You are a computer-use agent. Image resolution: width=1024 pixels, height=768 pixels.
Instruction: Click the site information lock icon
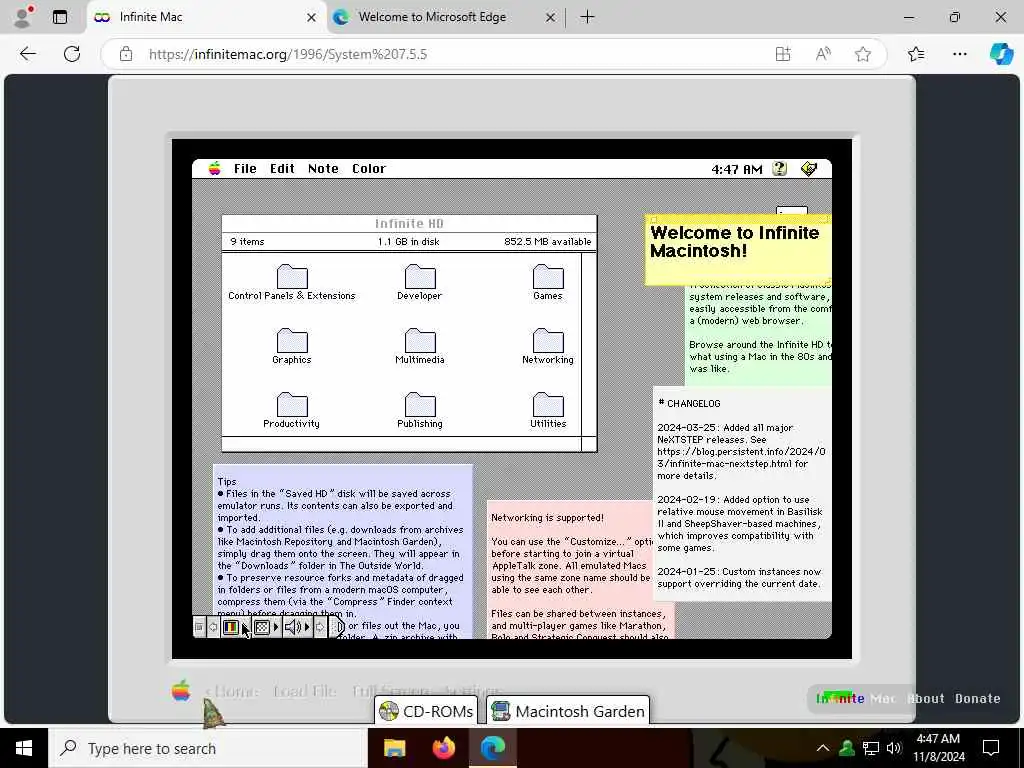click(126, 54)
